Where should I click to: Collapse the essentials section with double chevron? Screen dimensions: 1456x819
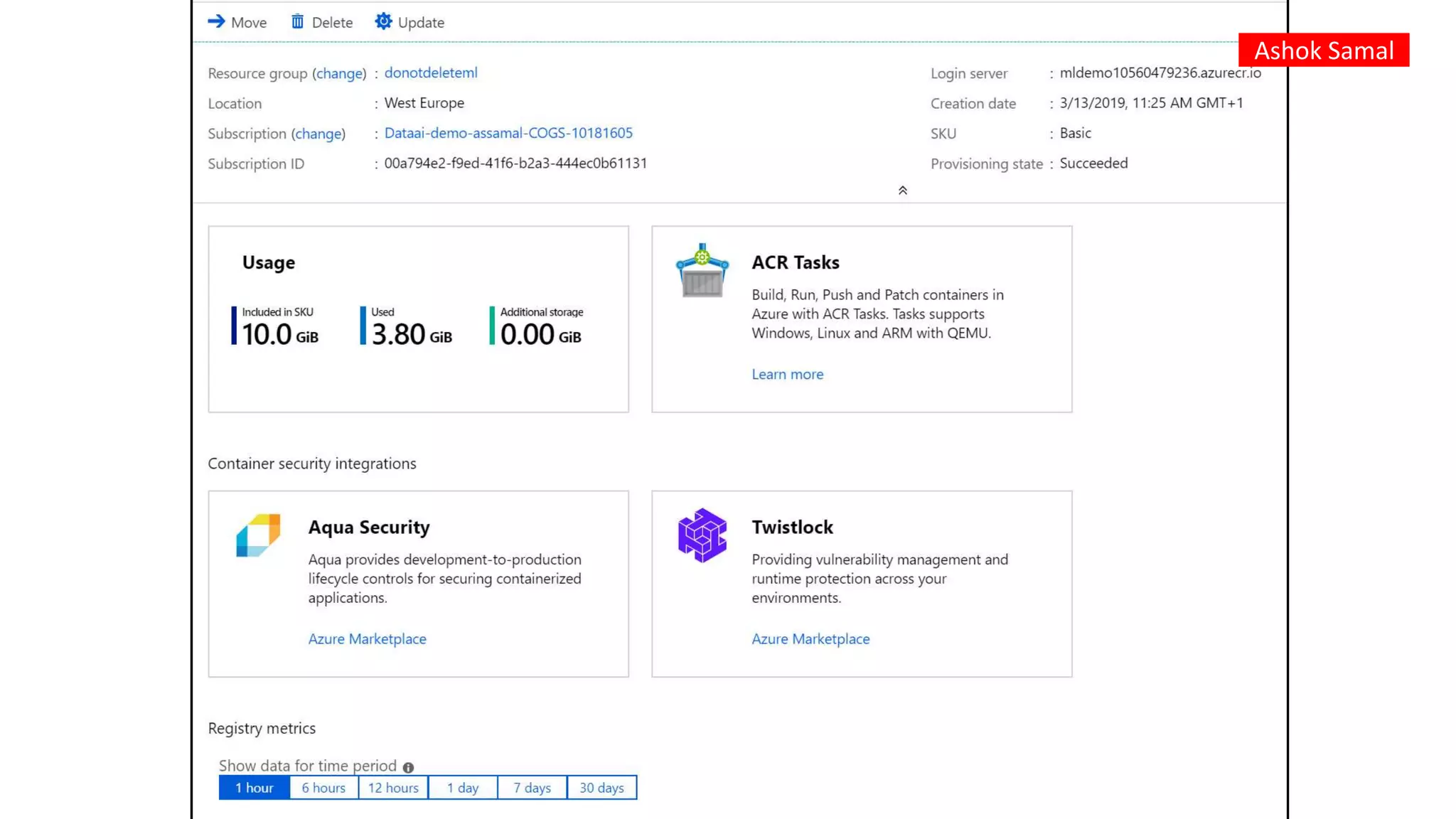[x=902, y=191]
